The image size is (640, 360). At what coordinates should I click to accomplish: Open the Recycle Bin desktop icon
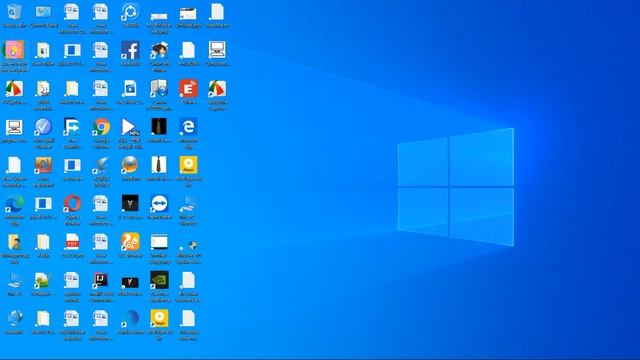point(14,13)
